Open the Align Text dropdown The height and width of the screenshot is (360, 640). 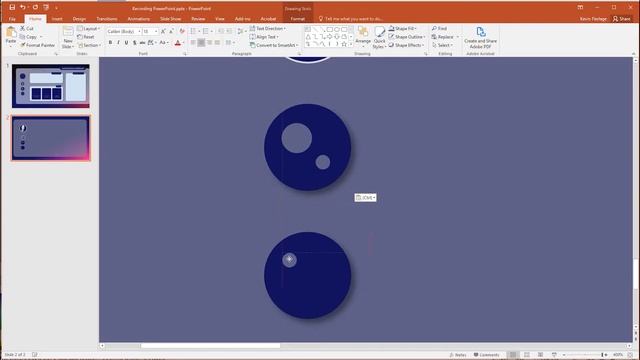(264, 37)
